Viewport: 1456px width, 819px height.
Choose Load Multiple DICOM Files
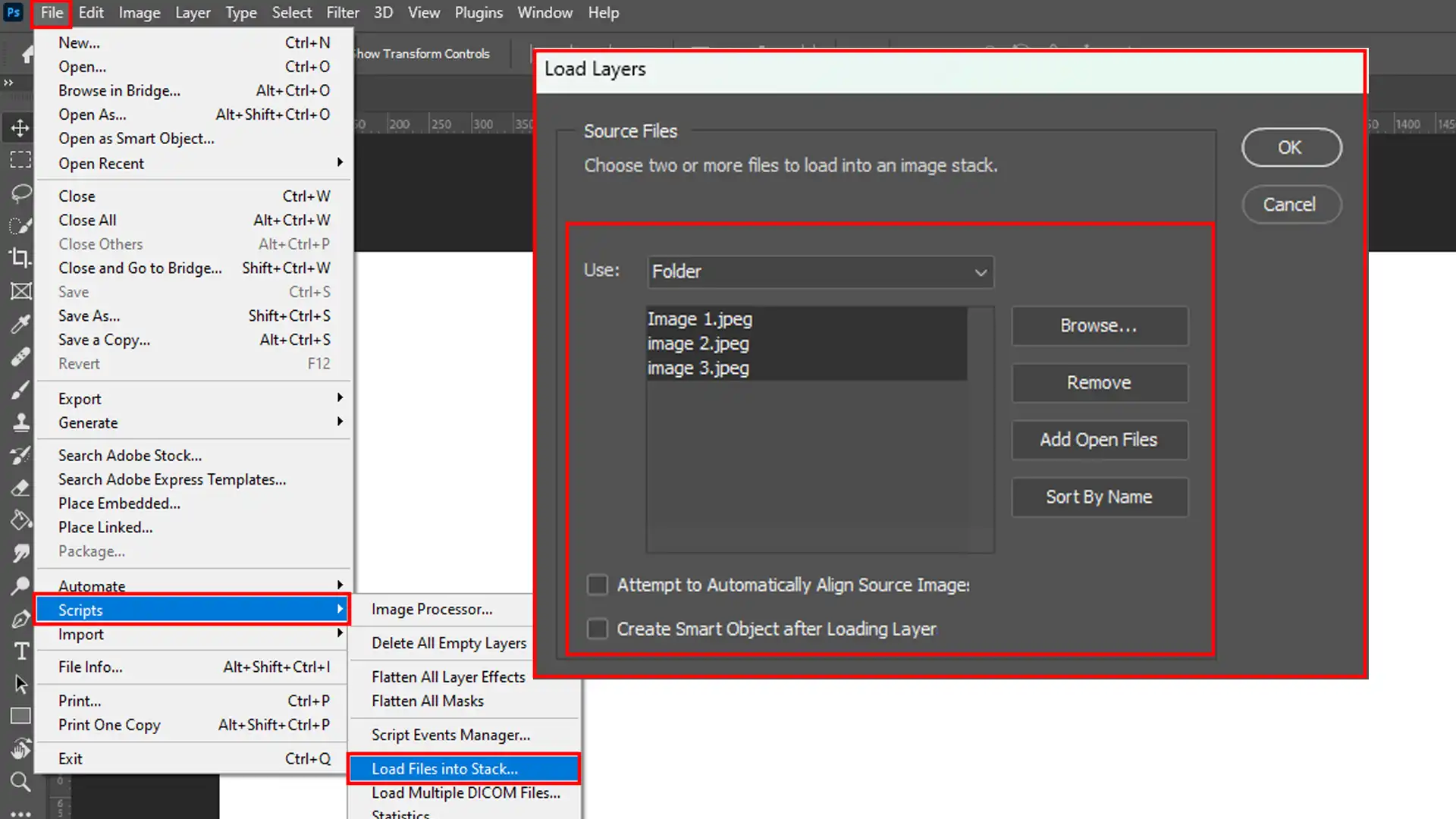click(x=466, y=792)
